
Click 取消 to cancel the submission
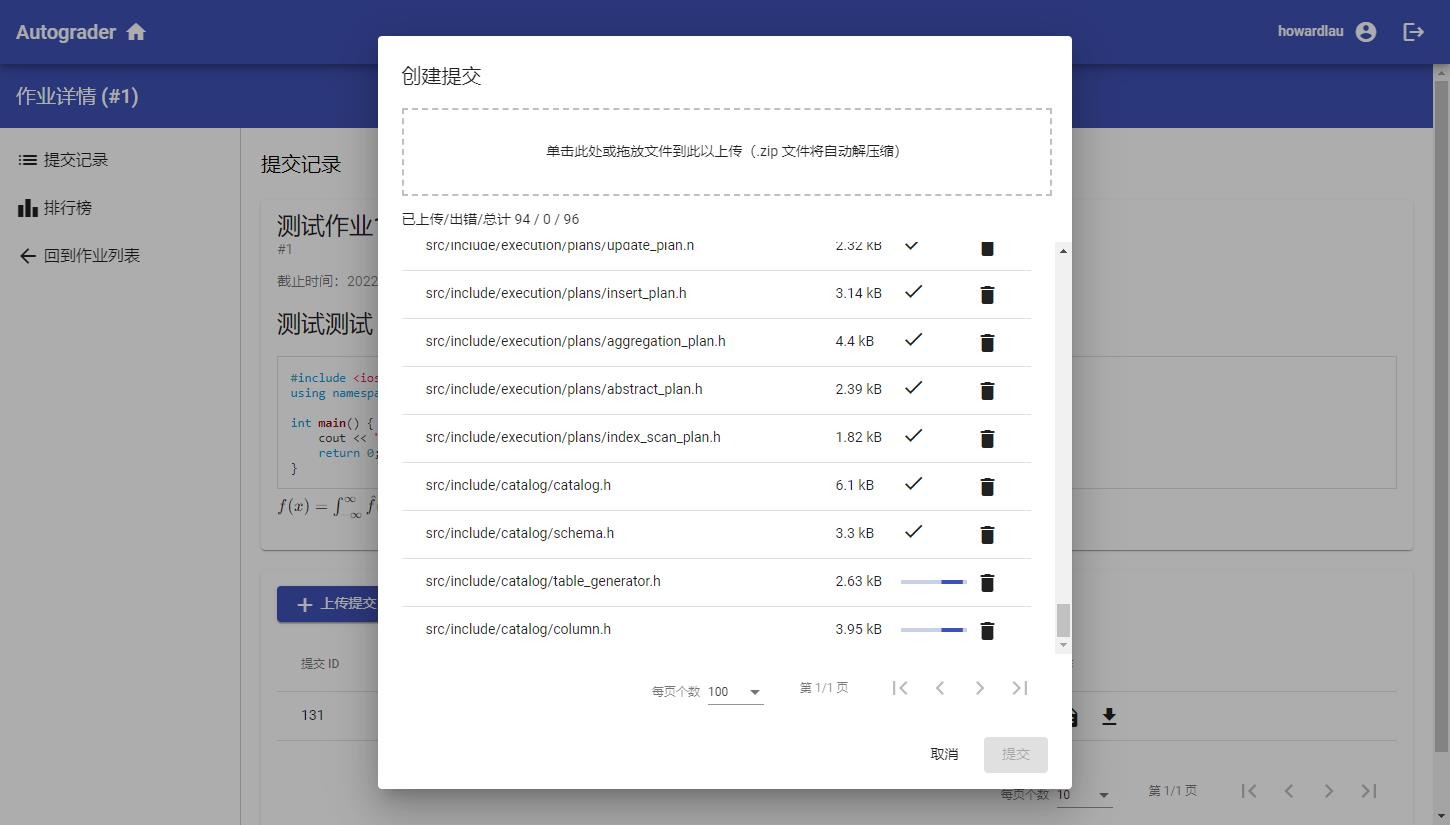point(944,754)
